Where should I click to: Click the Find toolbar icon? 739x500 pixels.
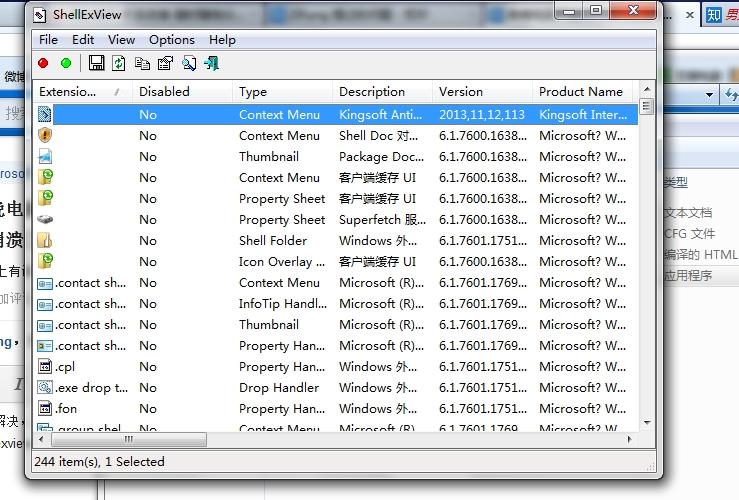(x=189, y=63)
